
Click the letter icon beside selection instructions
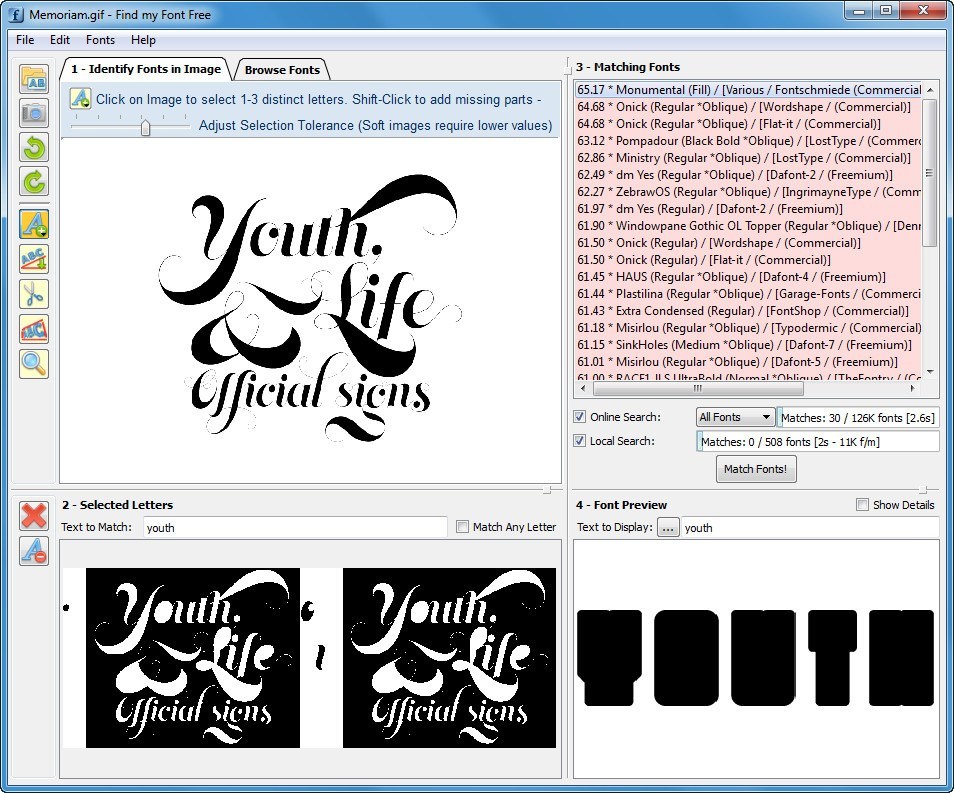tap(80, 99)
